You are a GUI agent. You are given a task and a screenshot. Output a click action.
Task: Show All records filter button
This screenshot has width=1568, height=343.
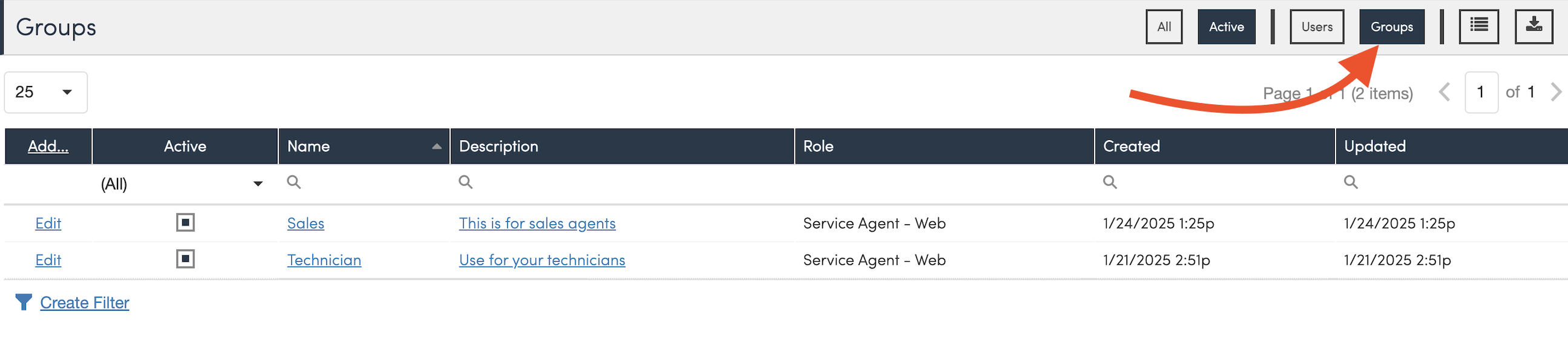1163,27
